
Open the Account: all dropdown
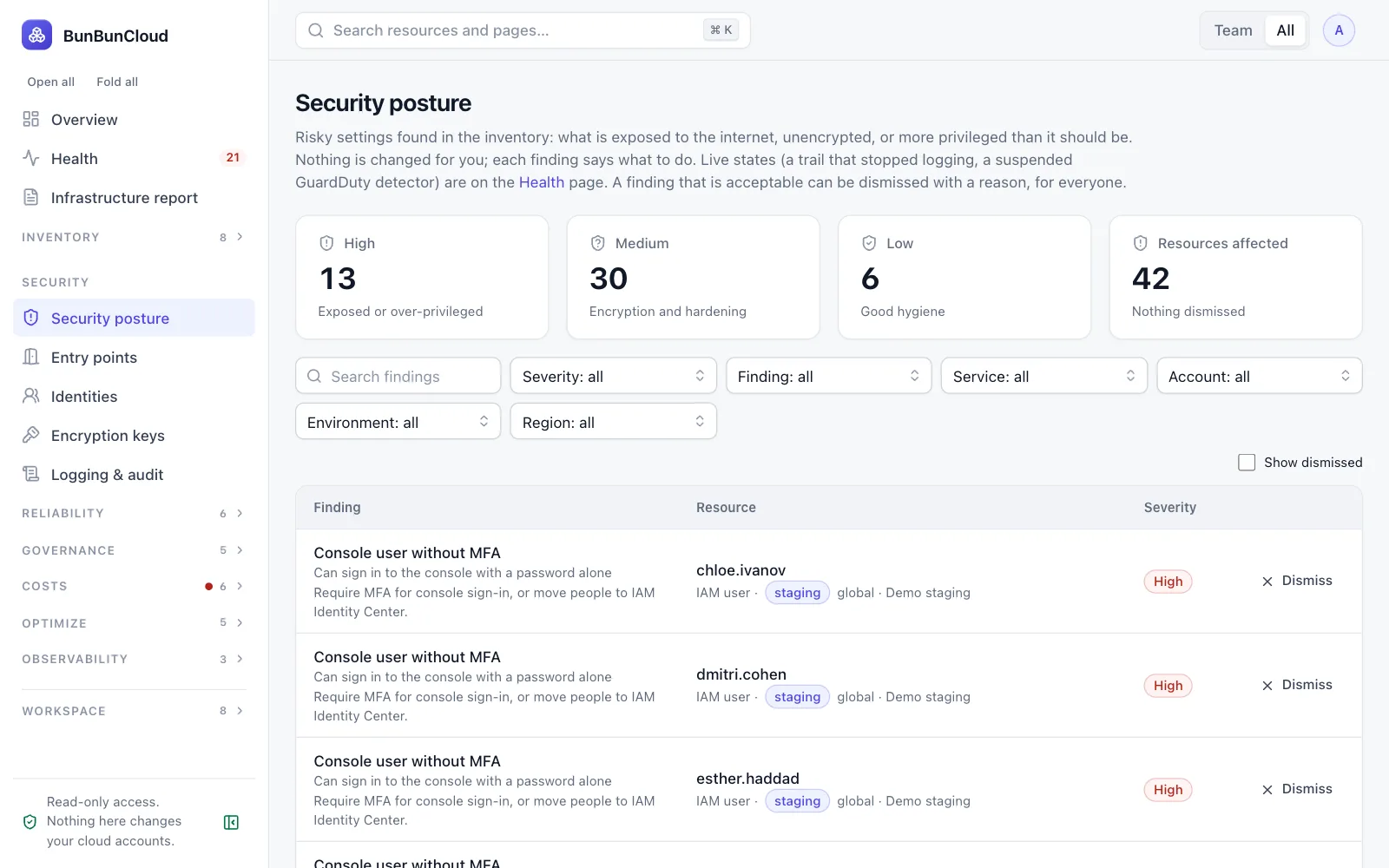[1259, 376]
